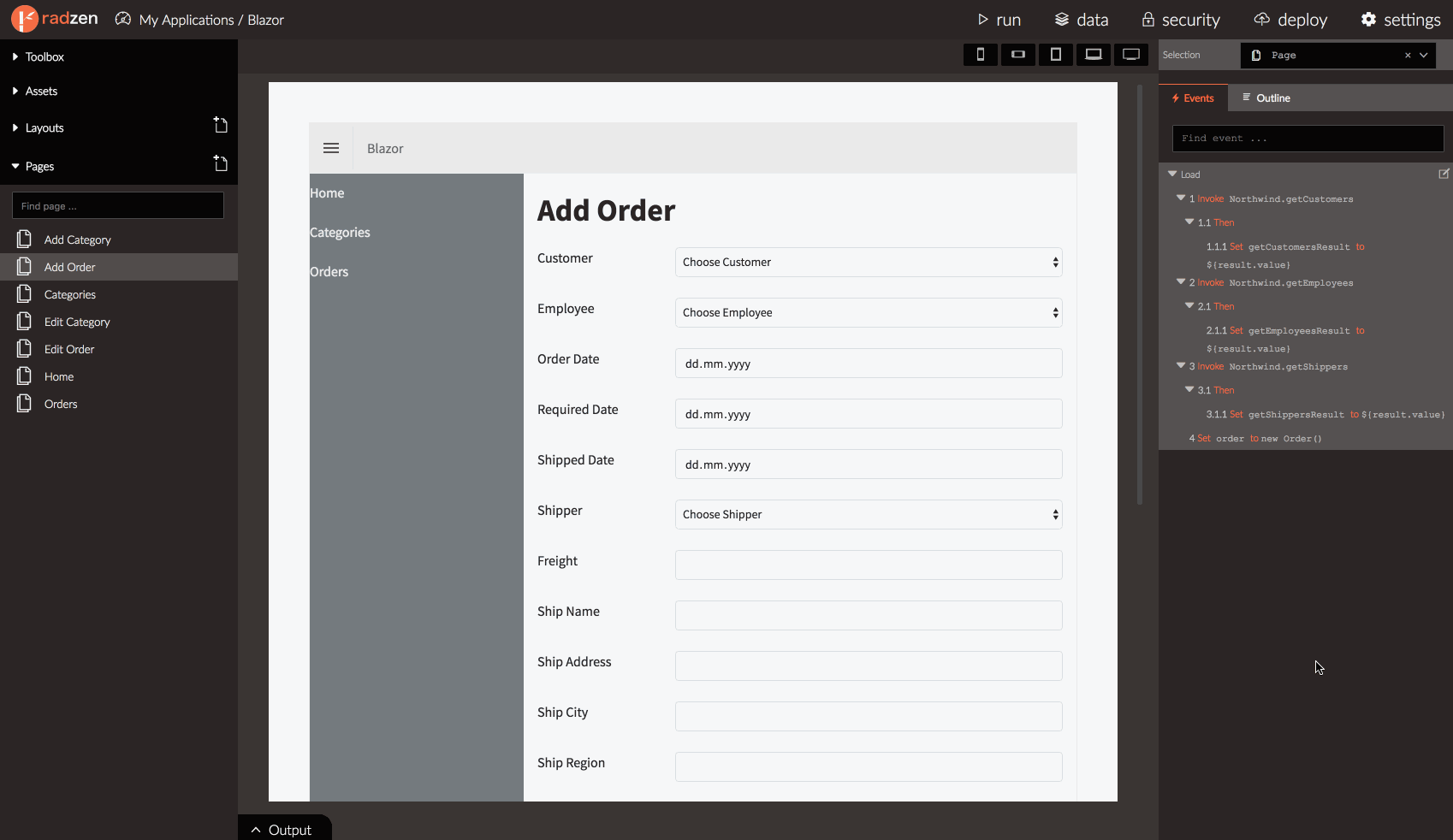Click the Ship Region input field
Image resolution: width=1453 pixels, height=840 pixels.
[869, 766]
